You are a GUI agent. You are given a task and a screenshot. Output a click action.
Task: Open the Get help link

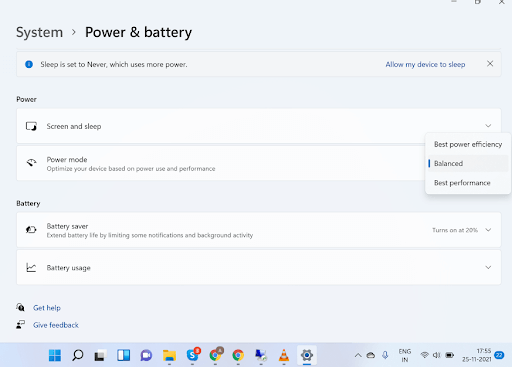[x=47, y=308]
